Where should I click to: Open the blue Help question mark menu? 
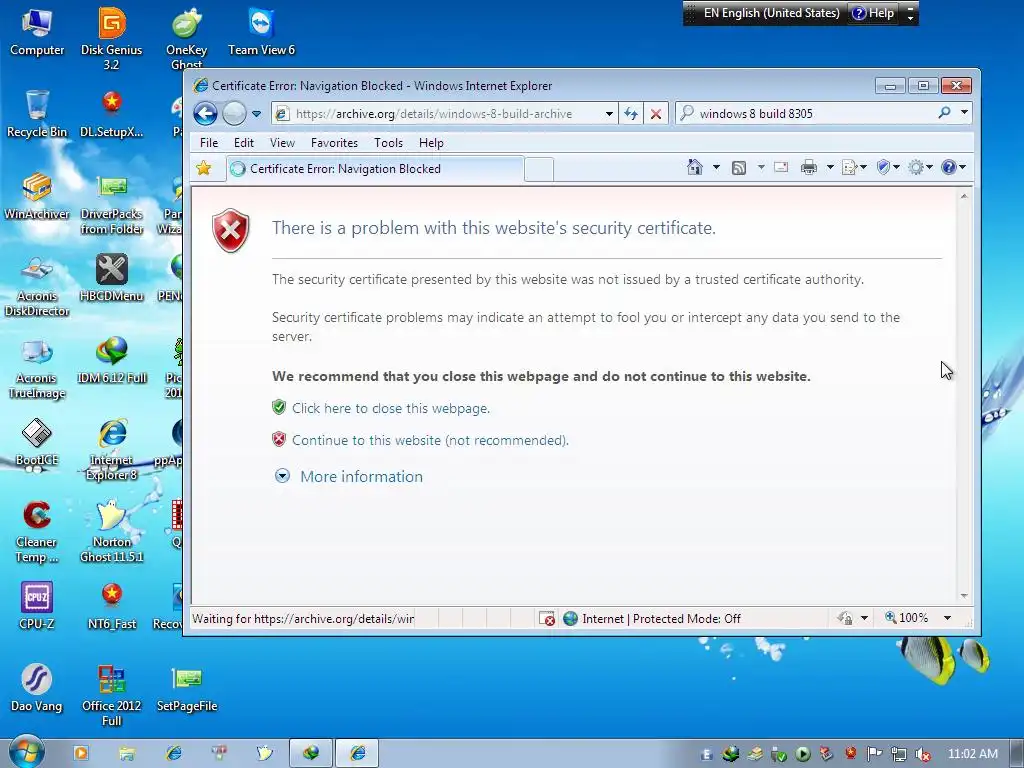click(x=953, y=168)
